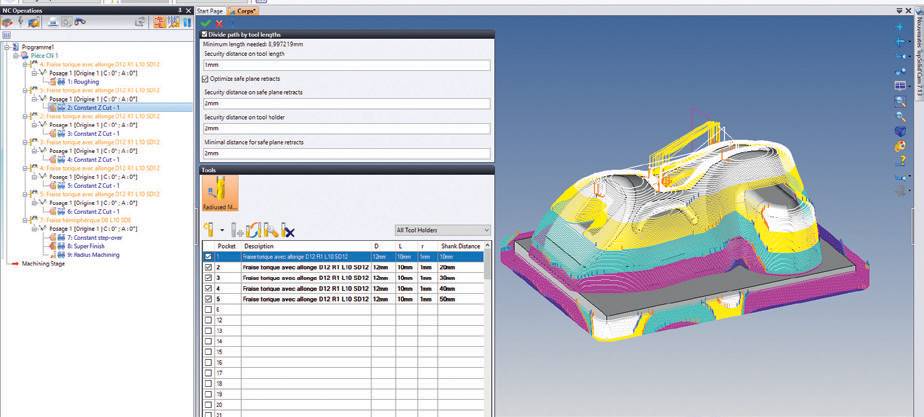The image size is (924, 417).
Task: Open the All Tool Holders dropdown
Action: [x=443, y=230]
